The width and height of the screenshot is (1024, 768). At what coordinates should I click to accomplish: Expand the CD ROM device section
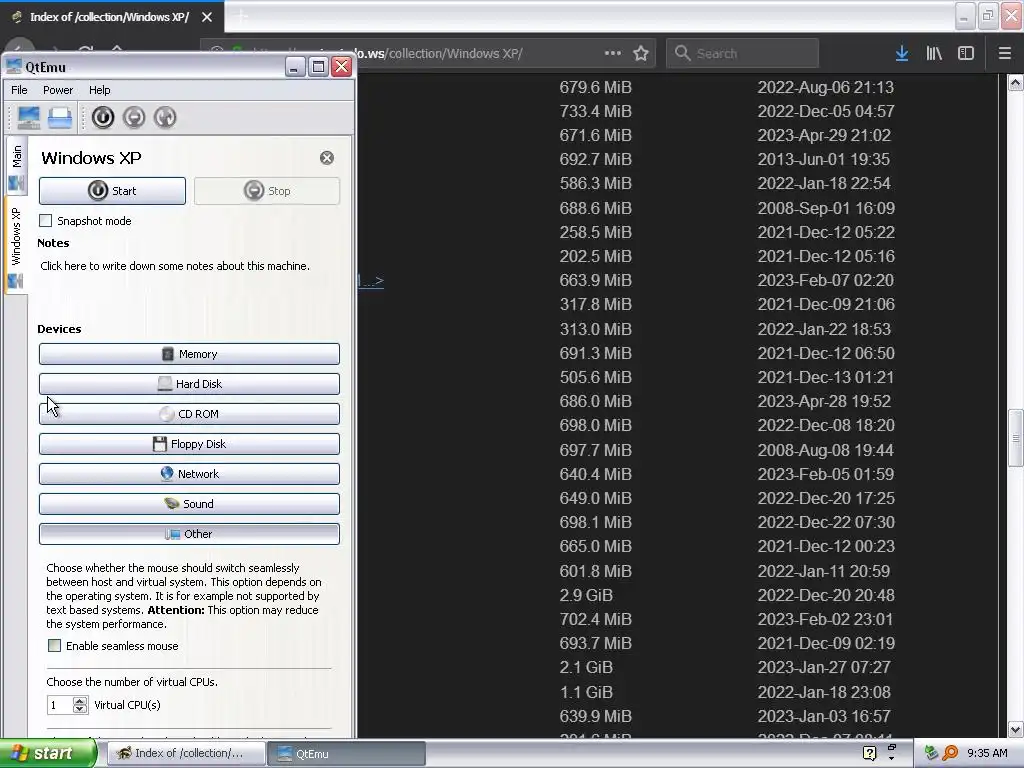(x=189, y=414)
